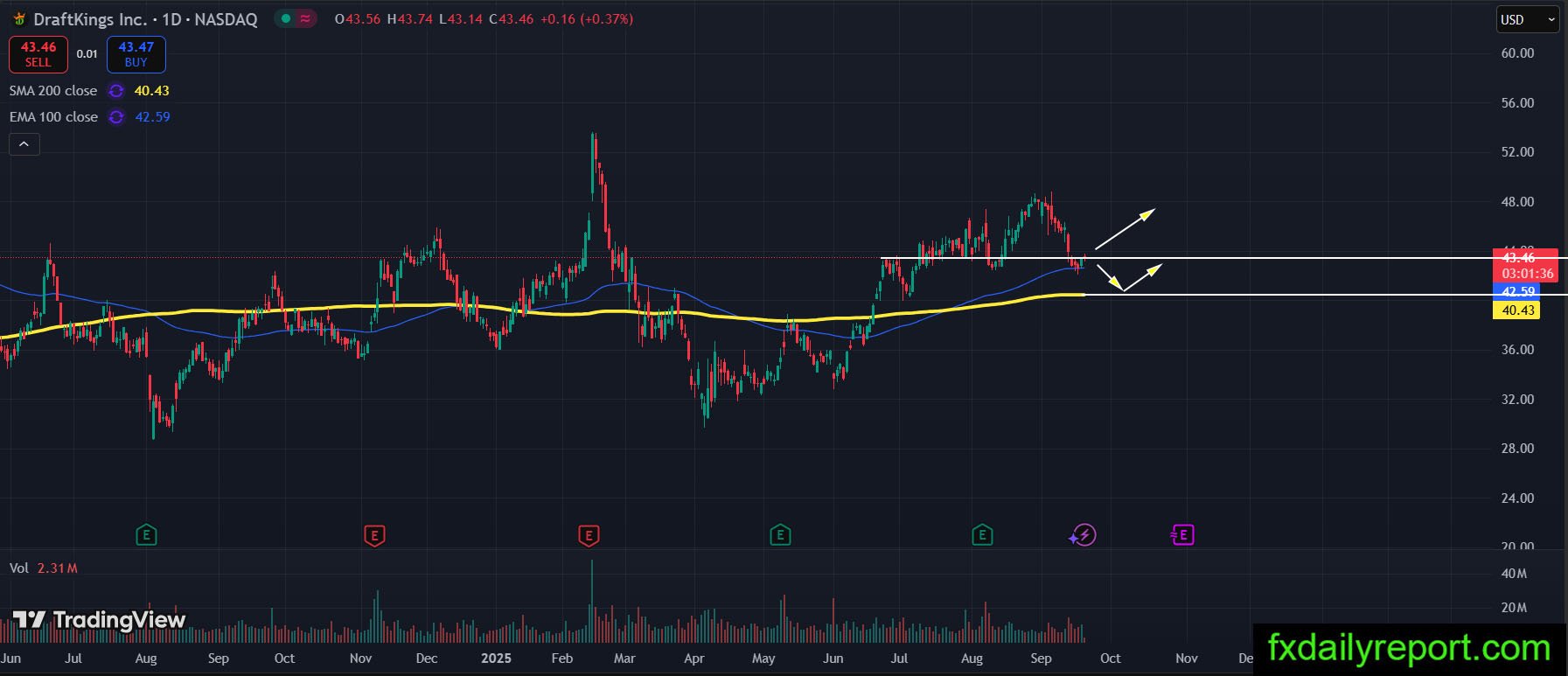Click the 0.01 spread value
Image resolution: width=1568 pixels, height=676 pixels.
click(x=87, y=54)
